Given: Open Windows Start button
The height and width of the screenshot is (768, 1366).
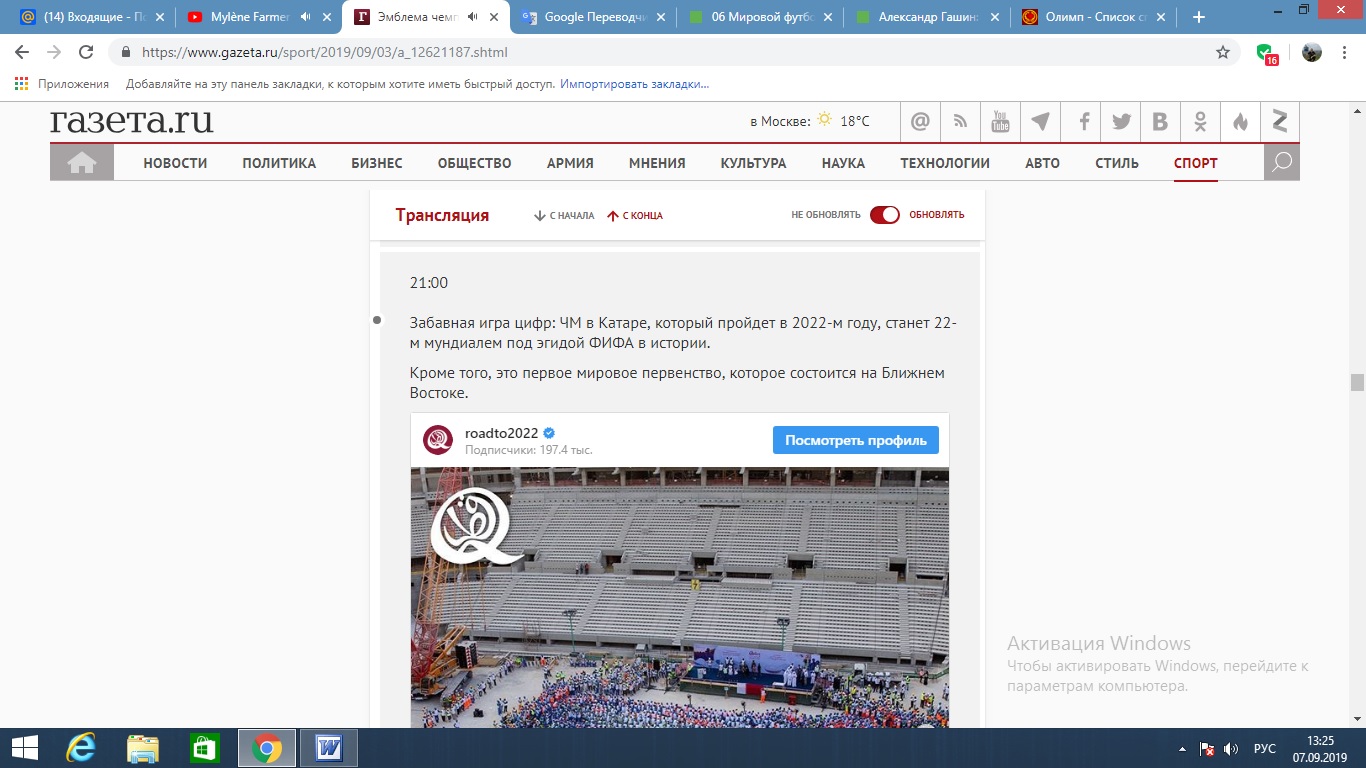Looking at the screenshot, I should coord(24,748).
